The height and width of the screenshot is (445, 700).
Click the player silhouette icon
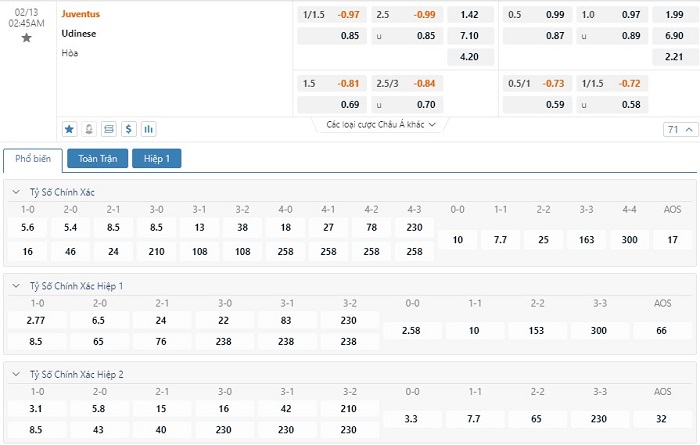89,129
